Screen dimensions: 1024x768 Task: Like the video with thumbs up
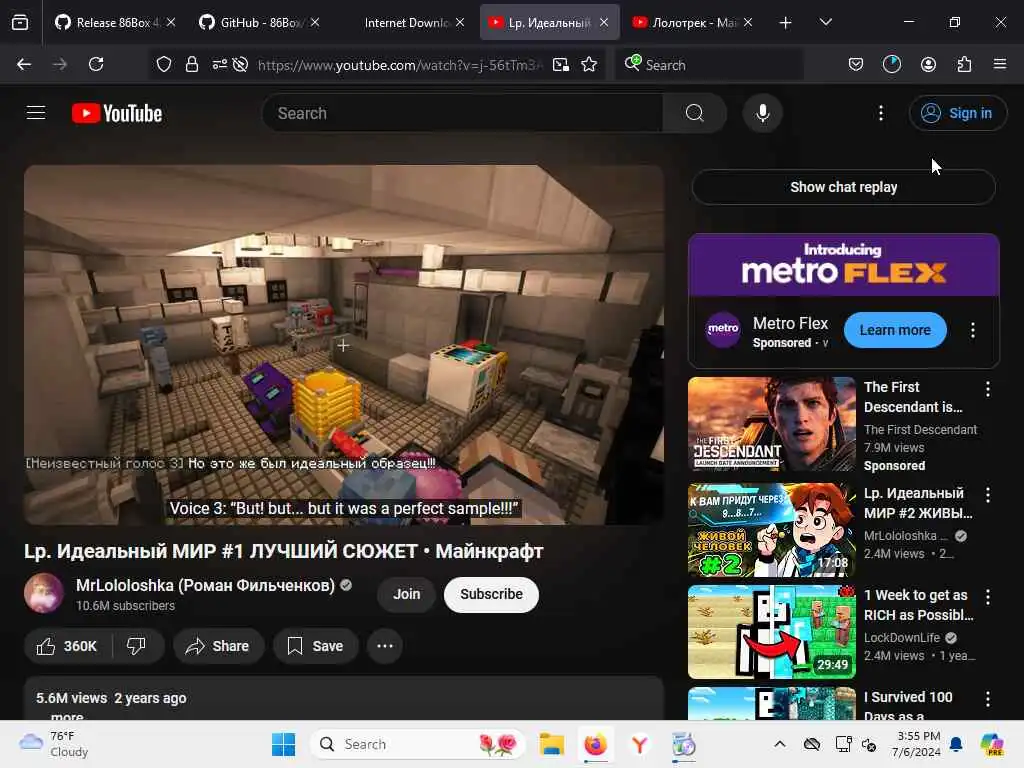pyautogui.click(x=67, y=646)
